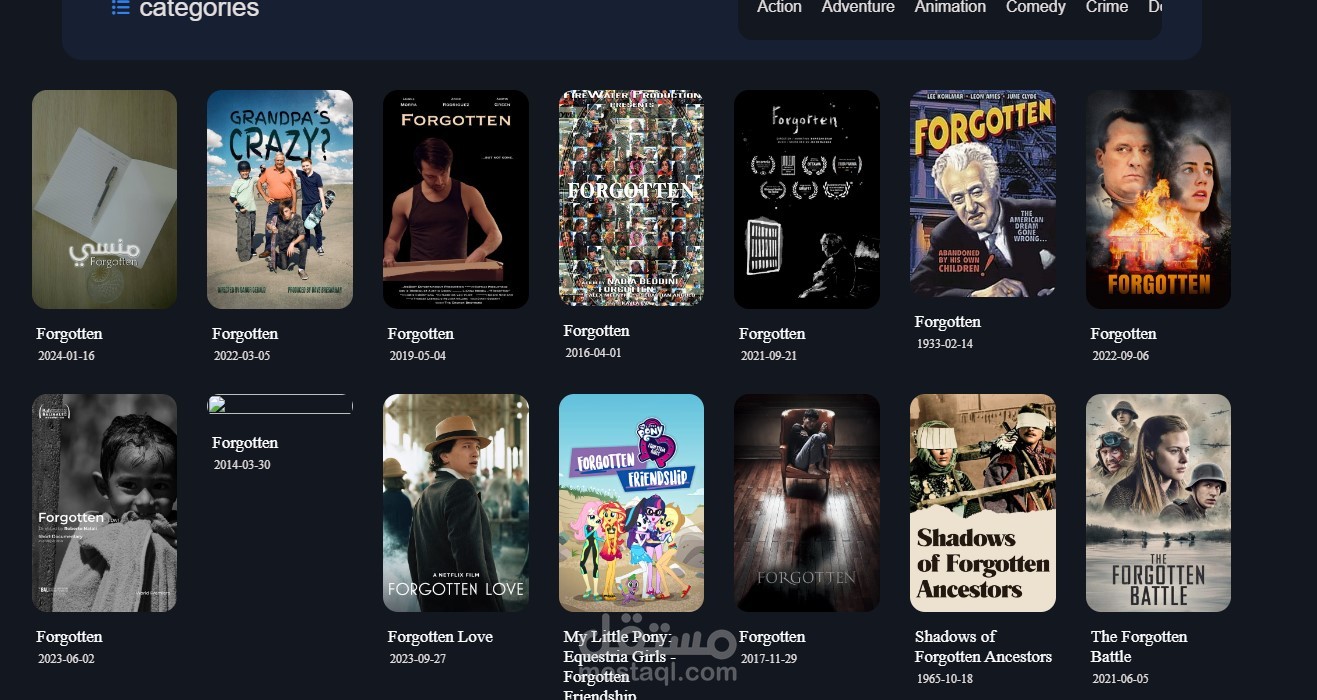Select the Adventure category
1317x700 pixels.
click(858, 7)
